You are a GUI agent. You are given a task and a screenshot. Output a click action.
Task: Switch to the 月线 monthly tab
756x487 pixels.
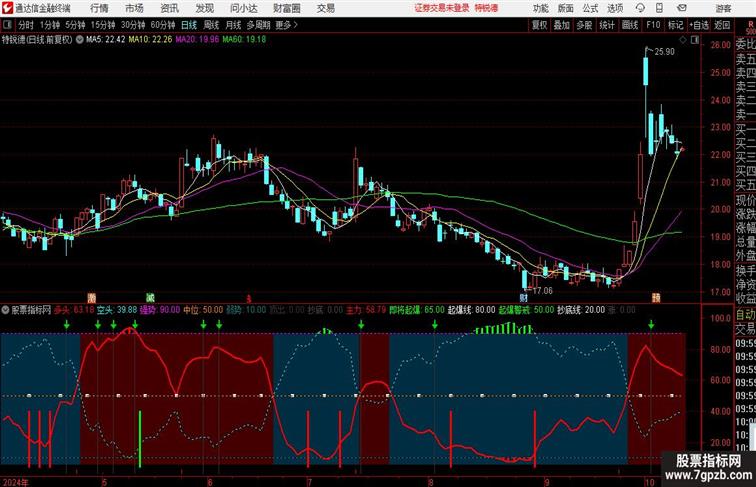233,25
